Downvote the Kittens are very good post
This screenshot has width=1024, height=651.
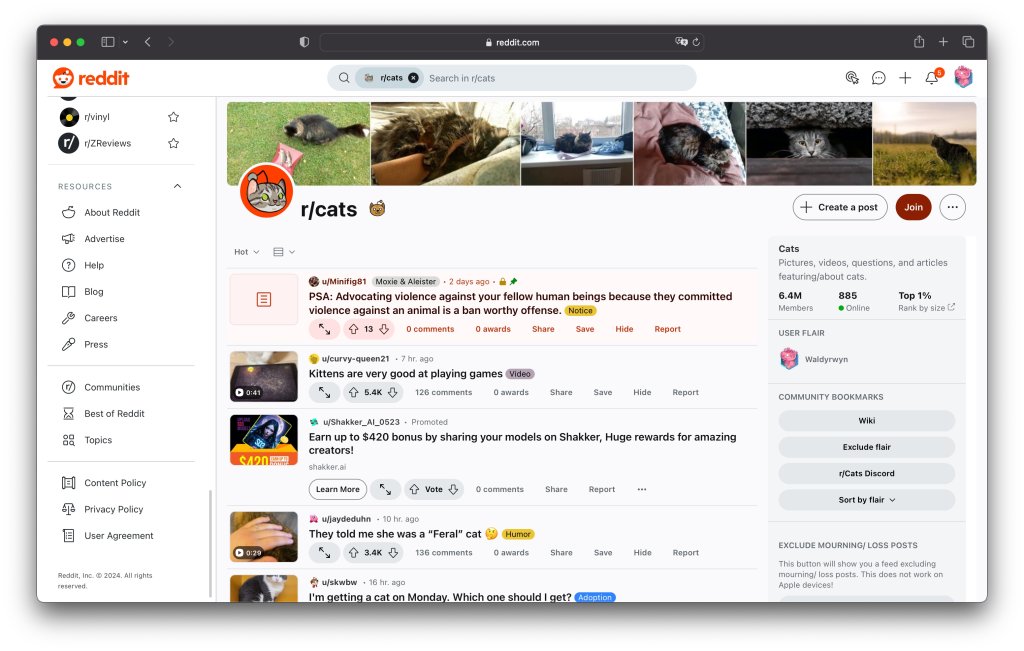point(392,392)
